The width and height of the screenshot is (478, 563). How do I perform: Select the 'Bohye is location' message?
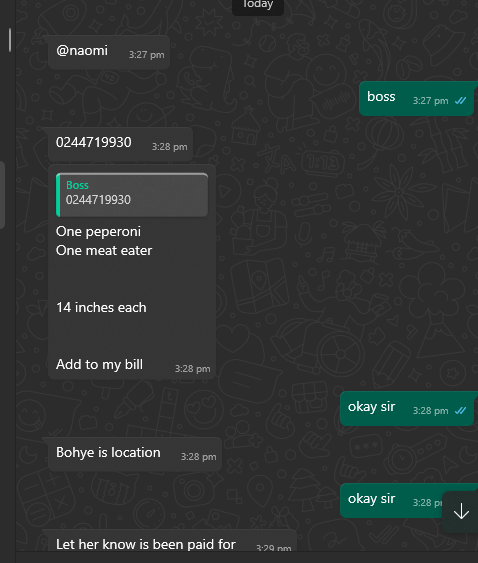tap(135, 454)
